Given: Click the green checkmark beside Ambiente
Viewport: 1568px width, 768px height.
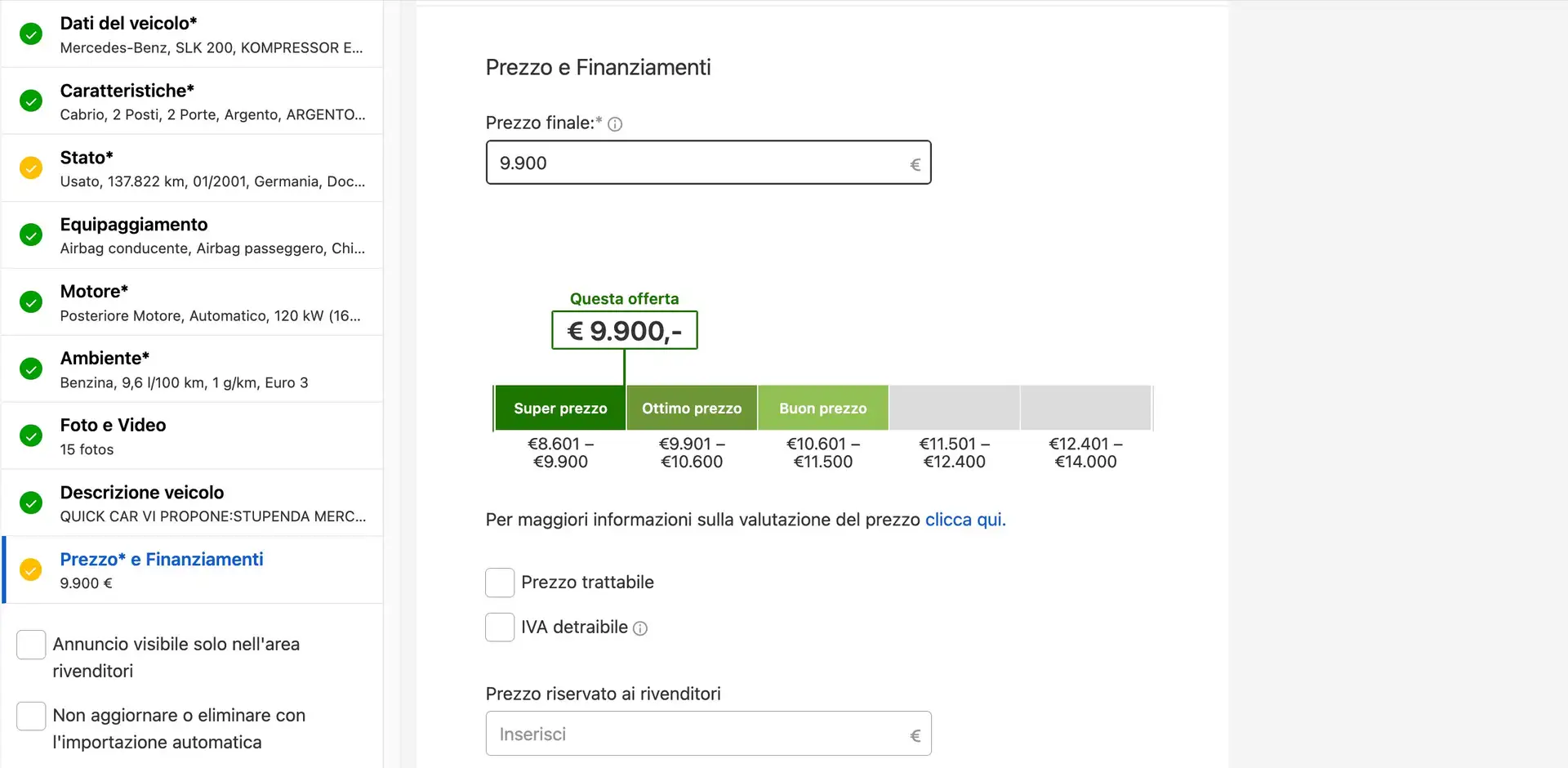Looking at the screenshot, I should (31, 369).
